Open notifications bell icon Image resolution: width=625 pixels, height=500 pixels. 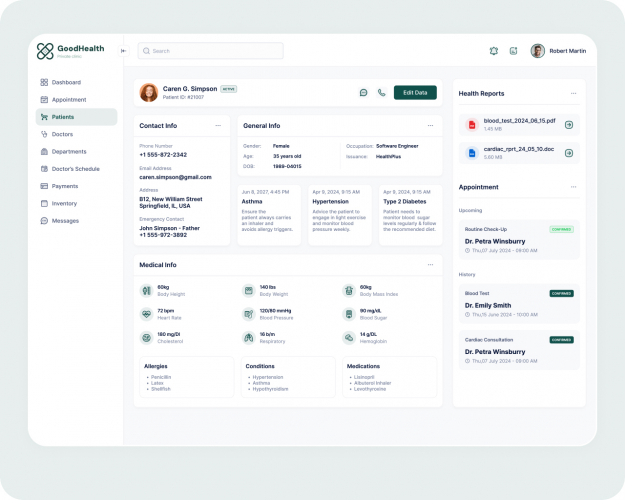[x=494, y=51]
